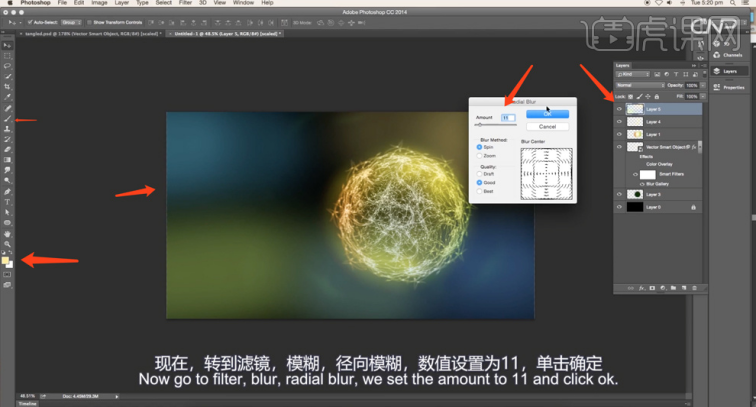This screenshot has width=756, height=407.
Task: Open layer blend mode Normal dropdown
Action: [x=640, y=85]
